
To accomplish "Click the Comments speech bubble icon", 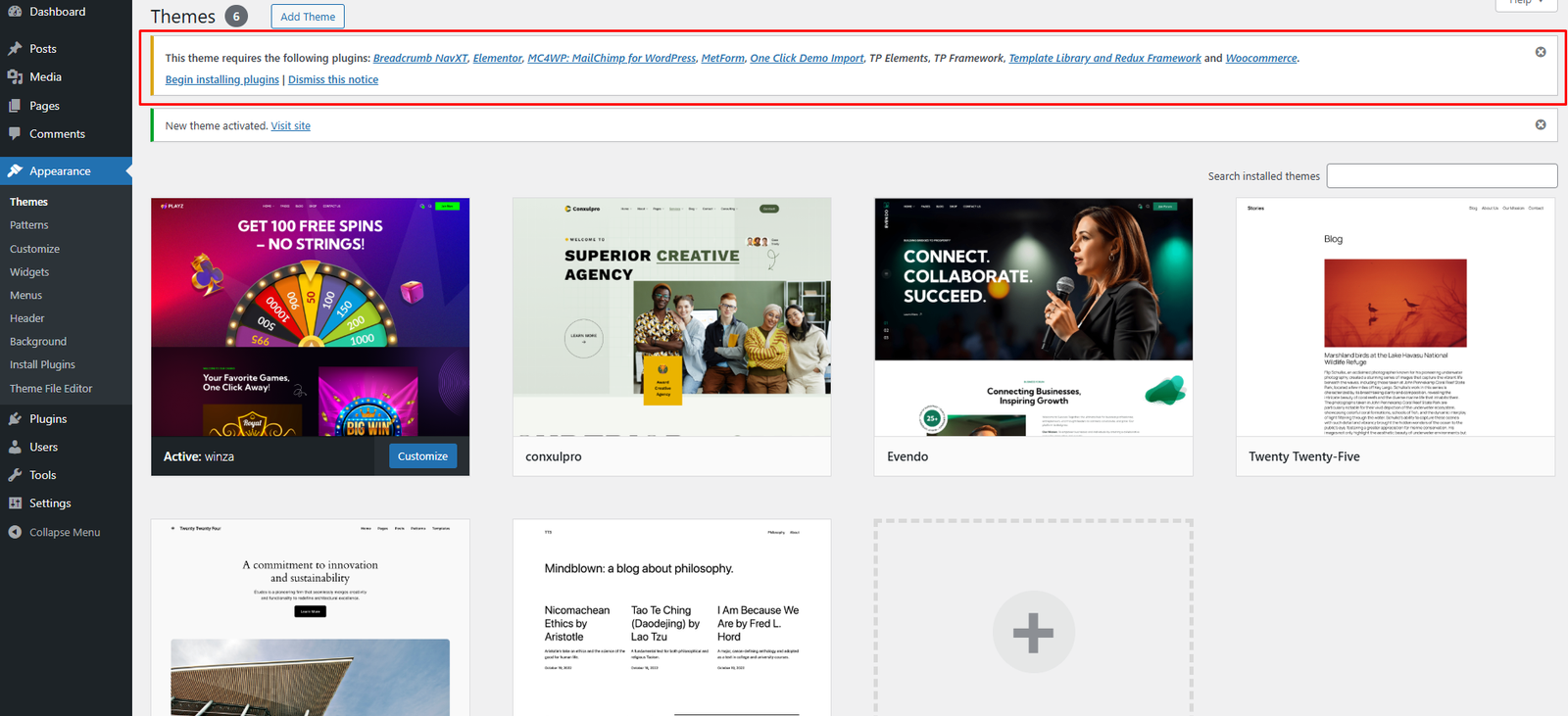I will click(x=15, y=134).
